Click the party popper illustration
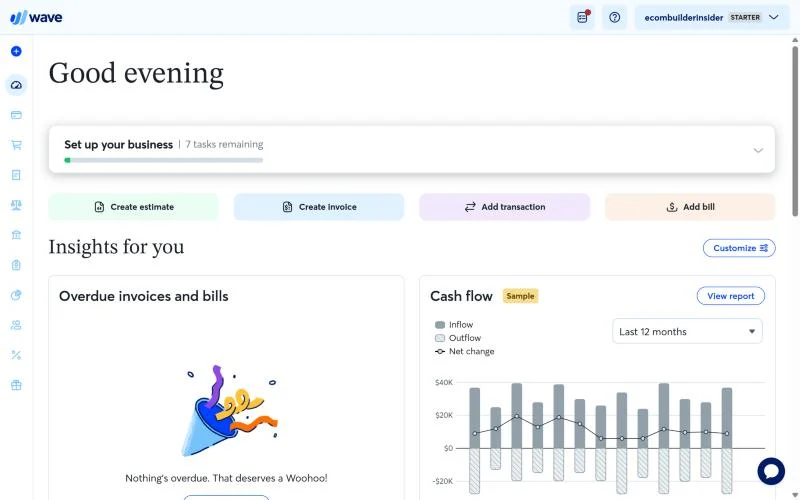 (231, 411)
